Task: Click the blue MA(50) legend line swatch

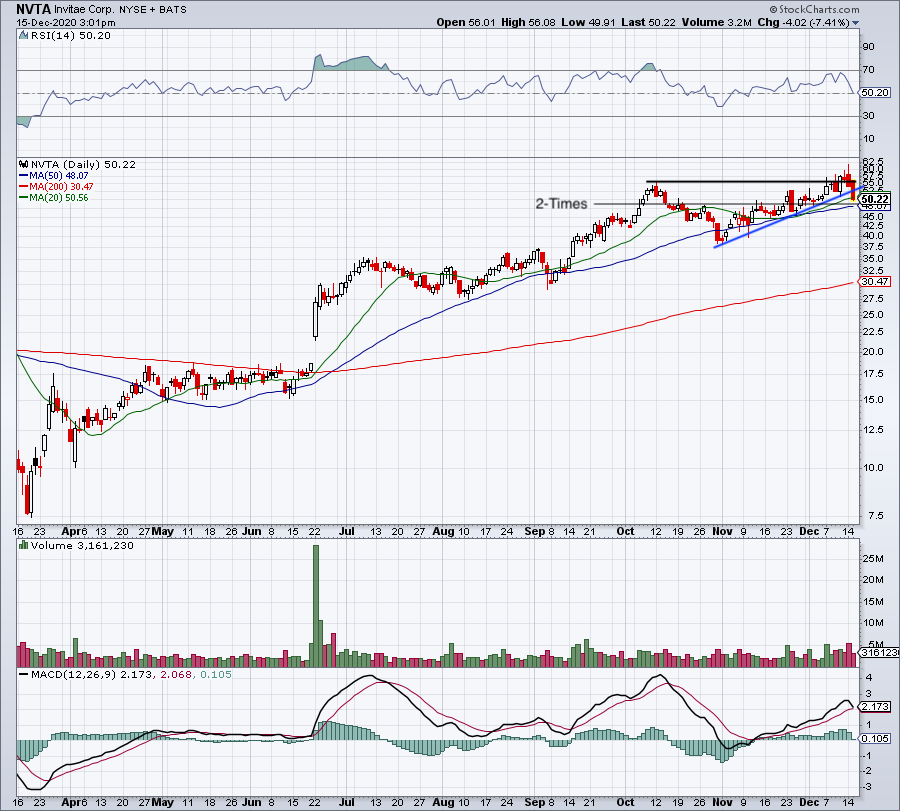Action: tap(24, 176)
